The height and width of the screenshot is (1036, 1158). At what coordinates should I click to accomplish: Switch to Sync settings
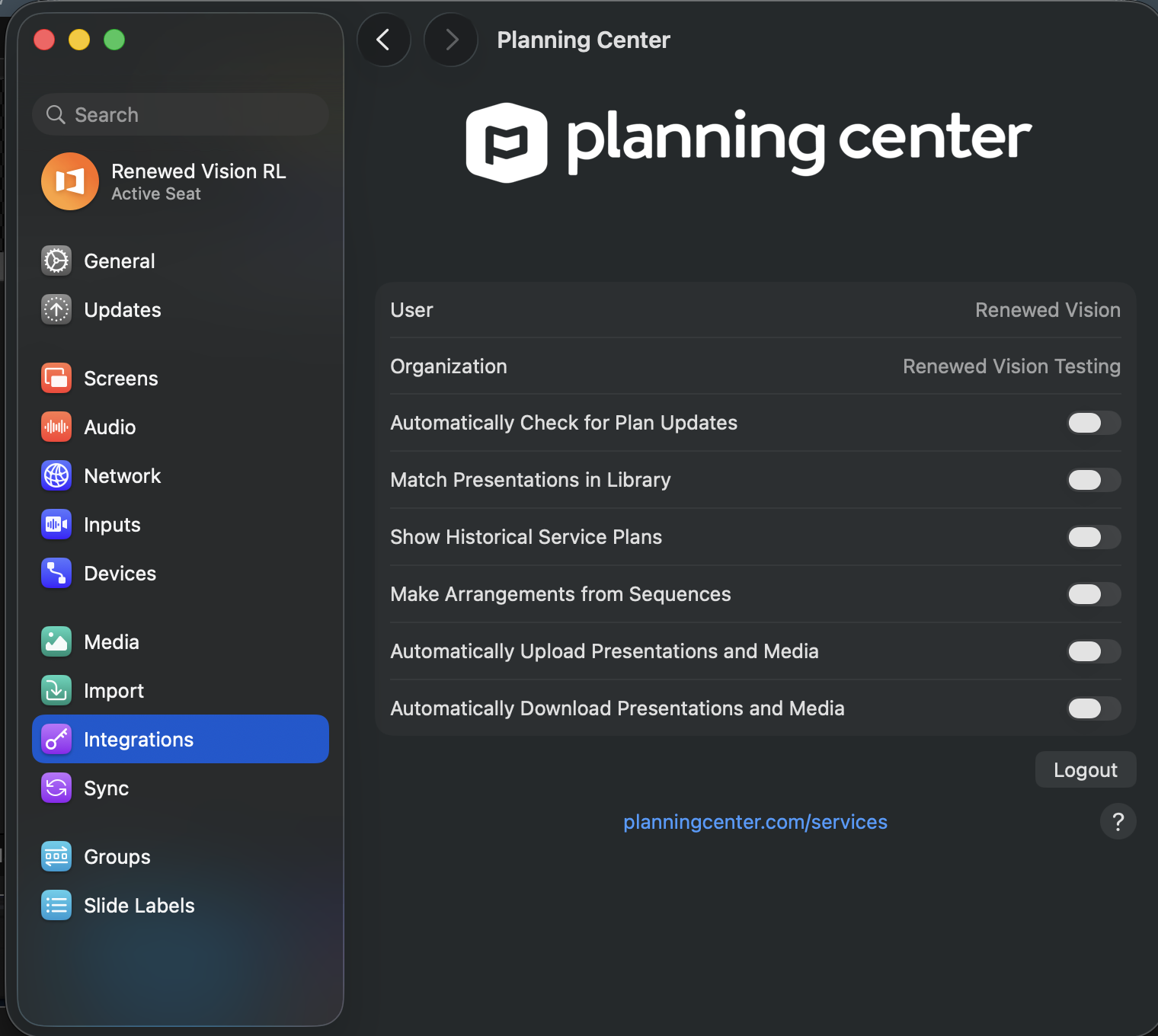pyautogui.click(x=181, y=788)
